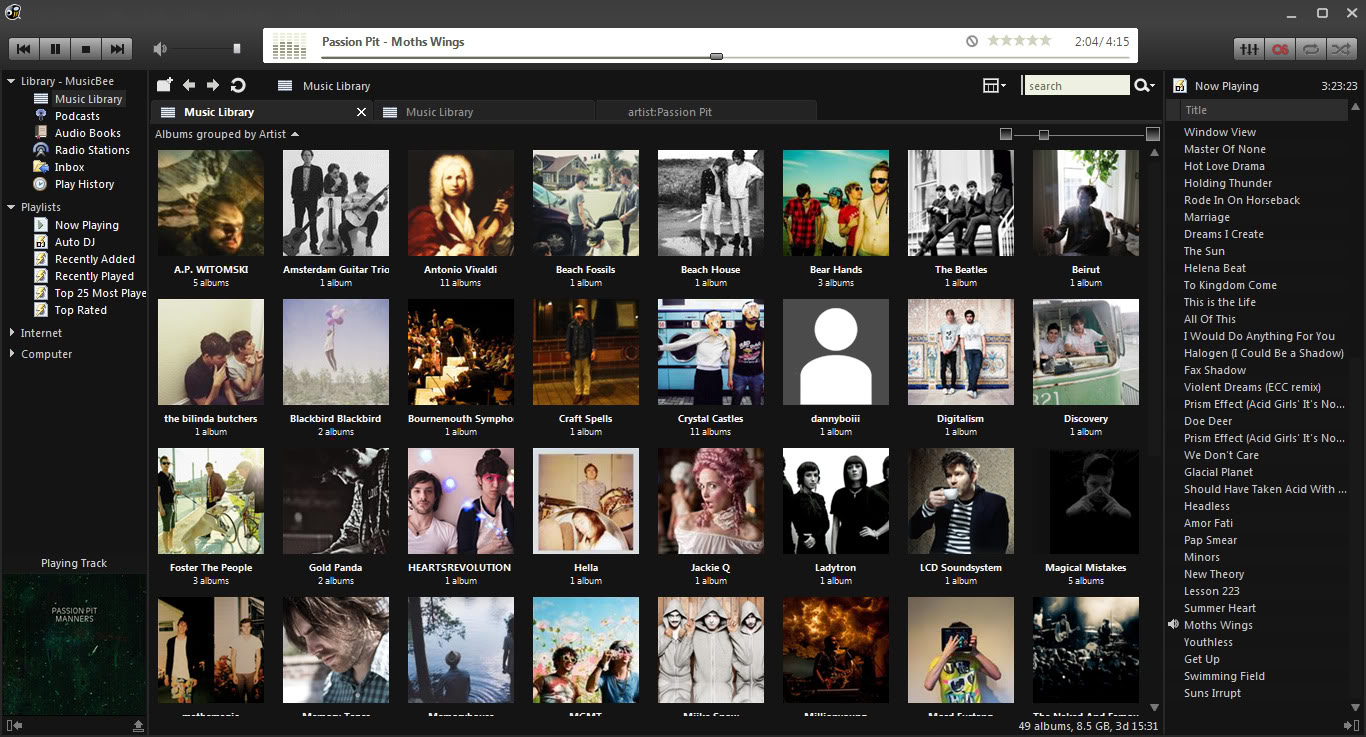Open the Crystal Castles artist thumbnail
The image size is (1366, 737).
711,352
